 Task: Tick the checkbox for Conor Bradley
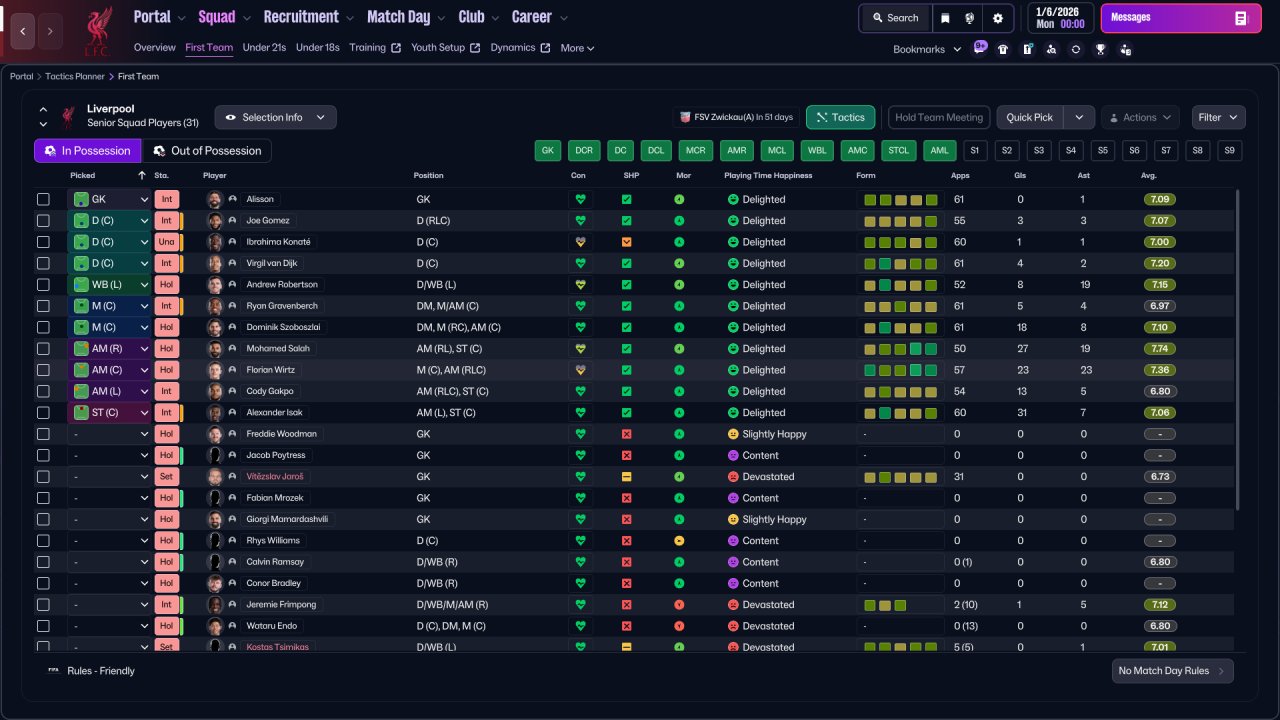43,583
